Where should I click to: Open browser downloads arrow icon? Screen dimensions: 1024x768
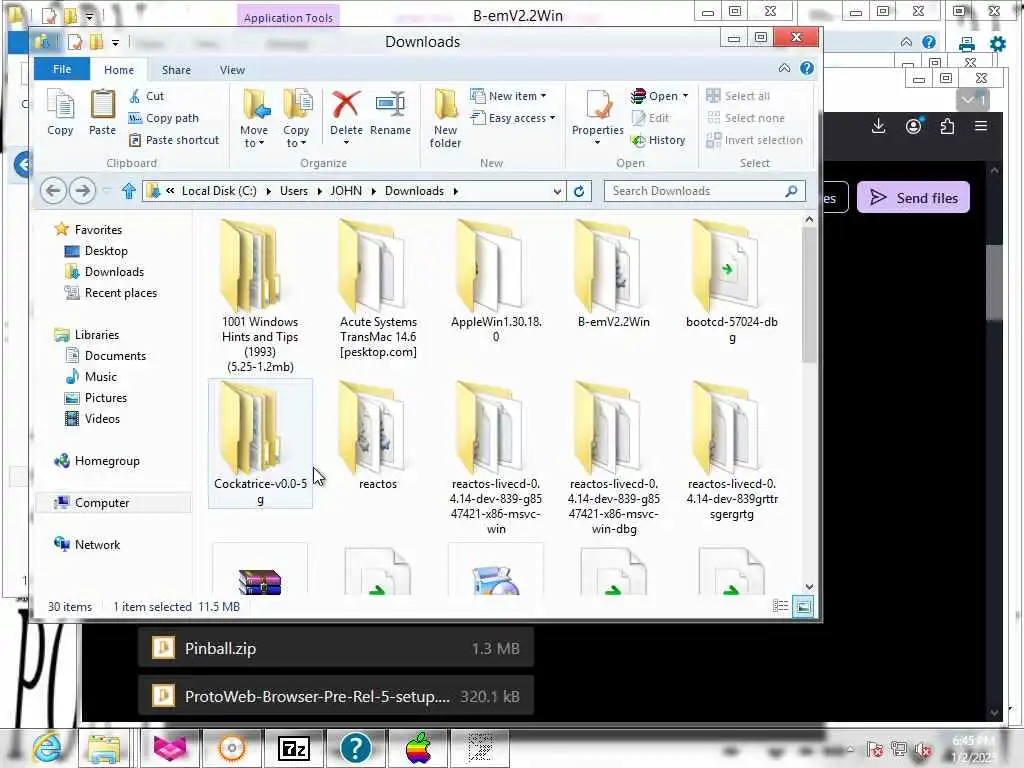coord(878,126)
